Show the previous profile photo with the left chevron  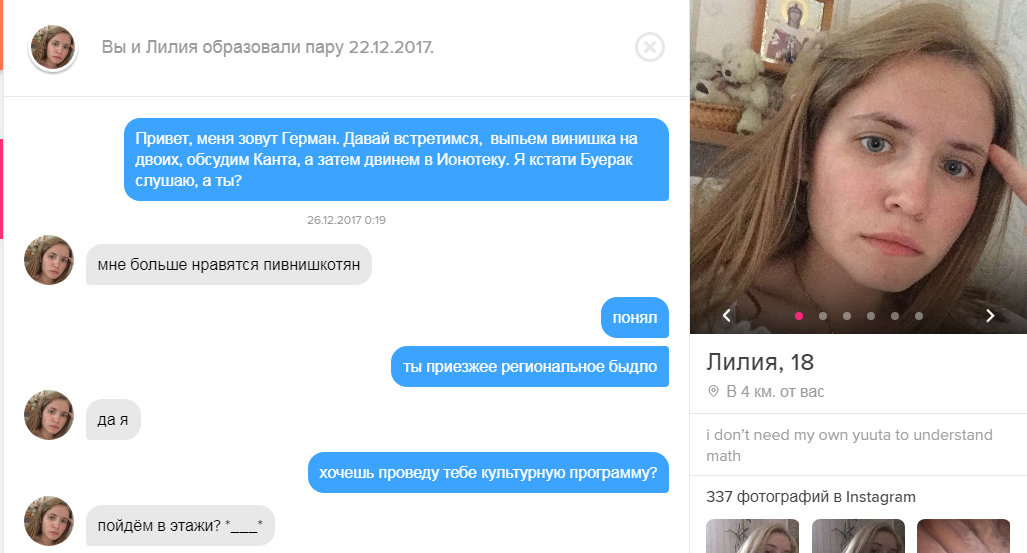click(726, 316)
